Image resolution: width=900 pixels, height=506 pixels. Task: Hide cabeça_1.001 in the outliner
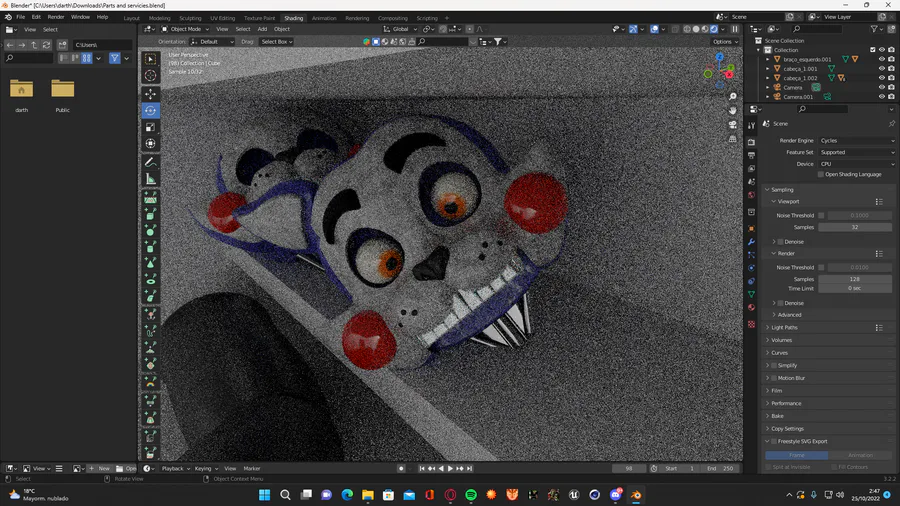(x=882, y=68)
